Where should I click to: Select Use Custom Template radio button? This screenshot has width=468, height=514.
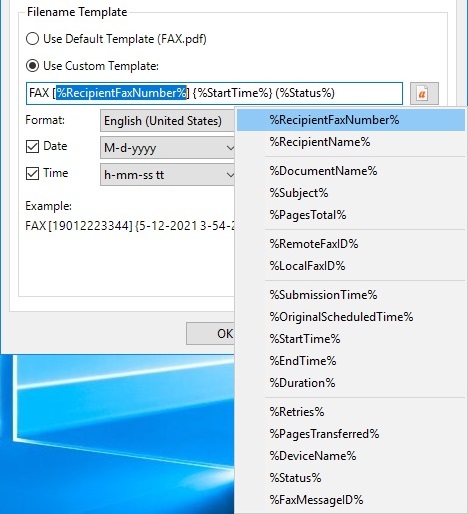coord(32,66)
